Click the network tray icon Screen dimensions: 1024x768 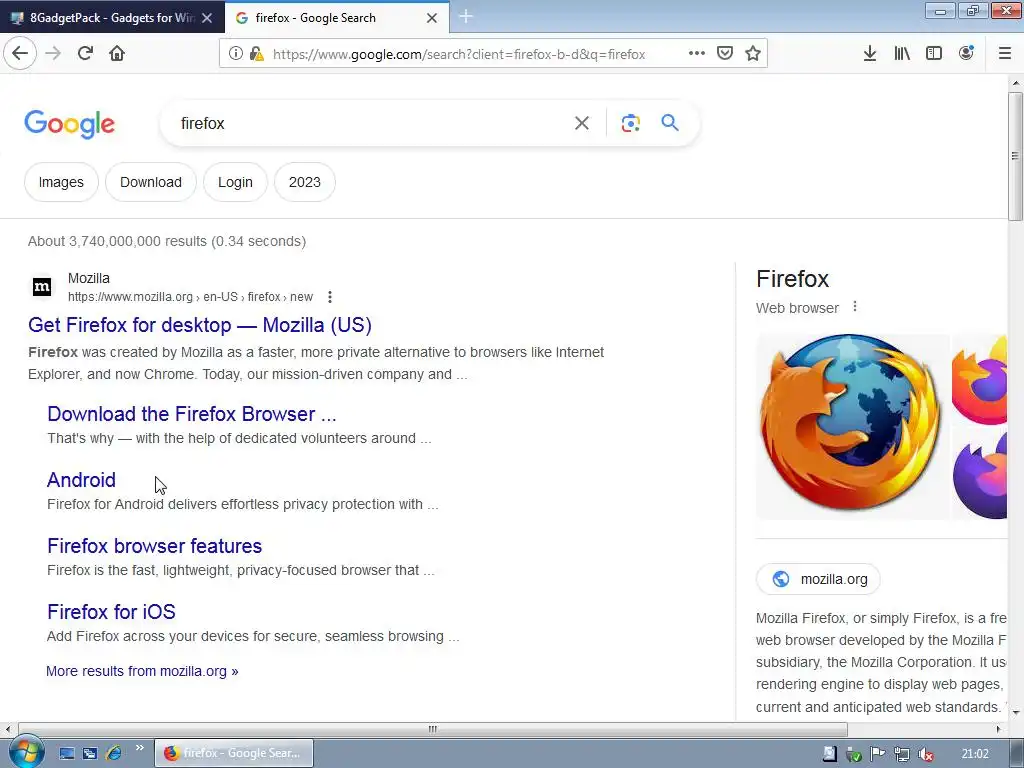coord(902,754)
